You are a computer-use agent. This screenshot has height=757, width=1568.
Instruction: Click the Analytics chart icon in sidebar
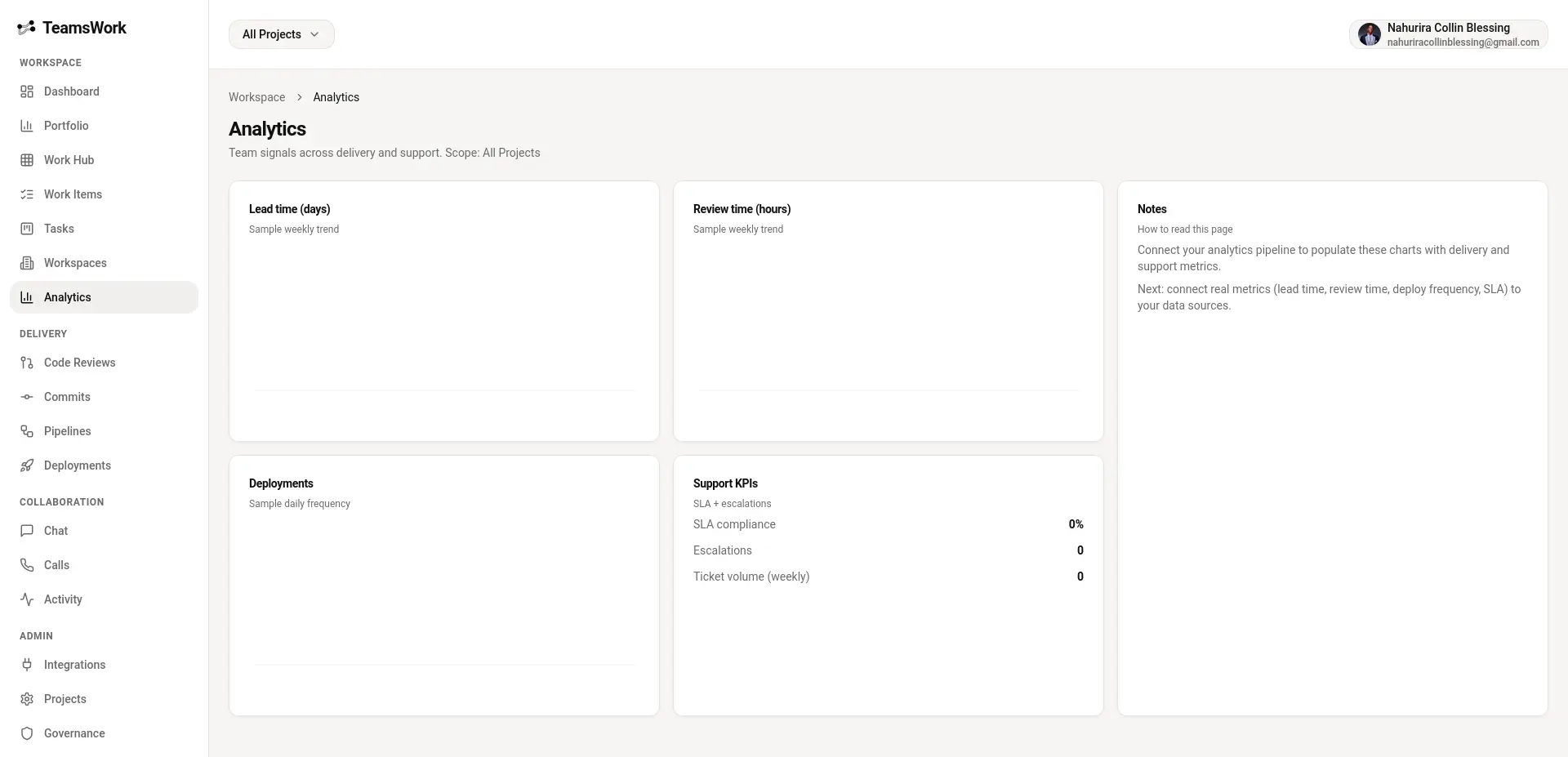click(27, 297)
